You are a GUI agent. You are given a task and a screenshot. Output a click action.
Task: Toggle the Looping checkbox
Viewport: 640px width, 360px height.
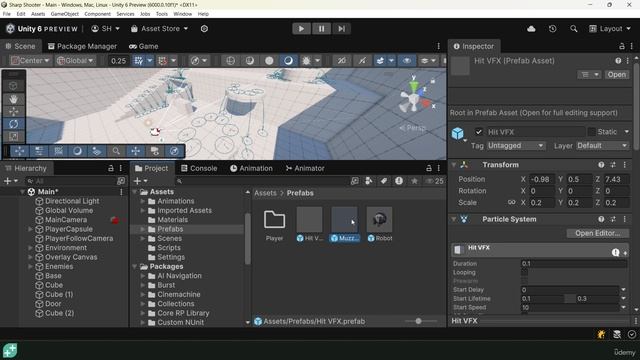524,272
